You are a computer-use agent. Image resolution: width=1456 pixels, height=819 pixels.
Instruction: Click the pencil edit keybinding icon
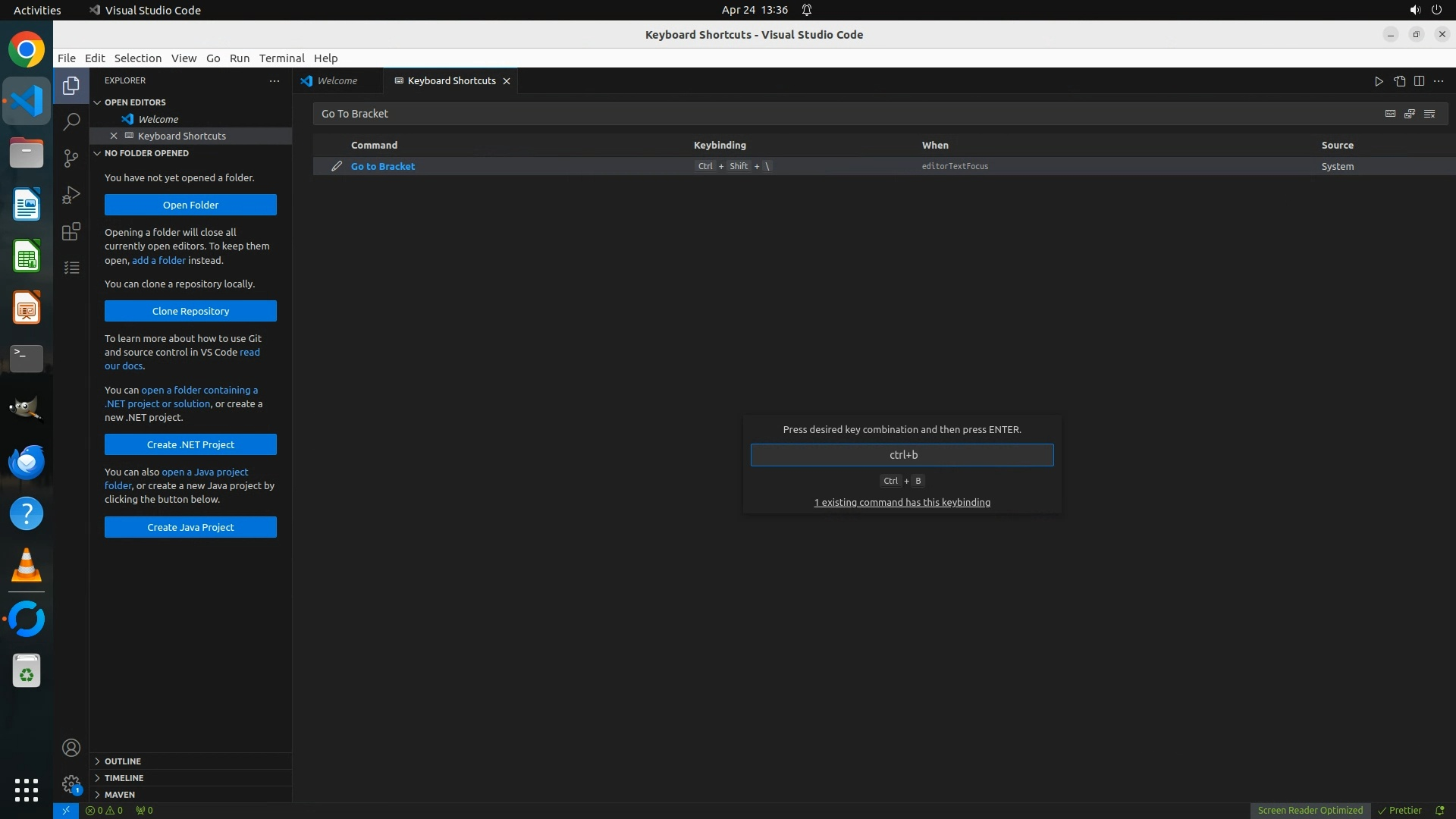tap(337, 166)
